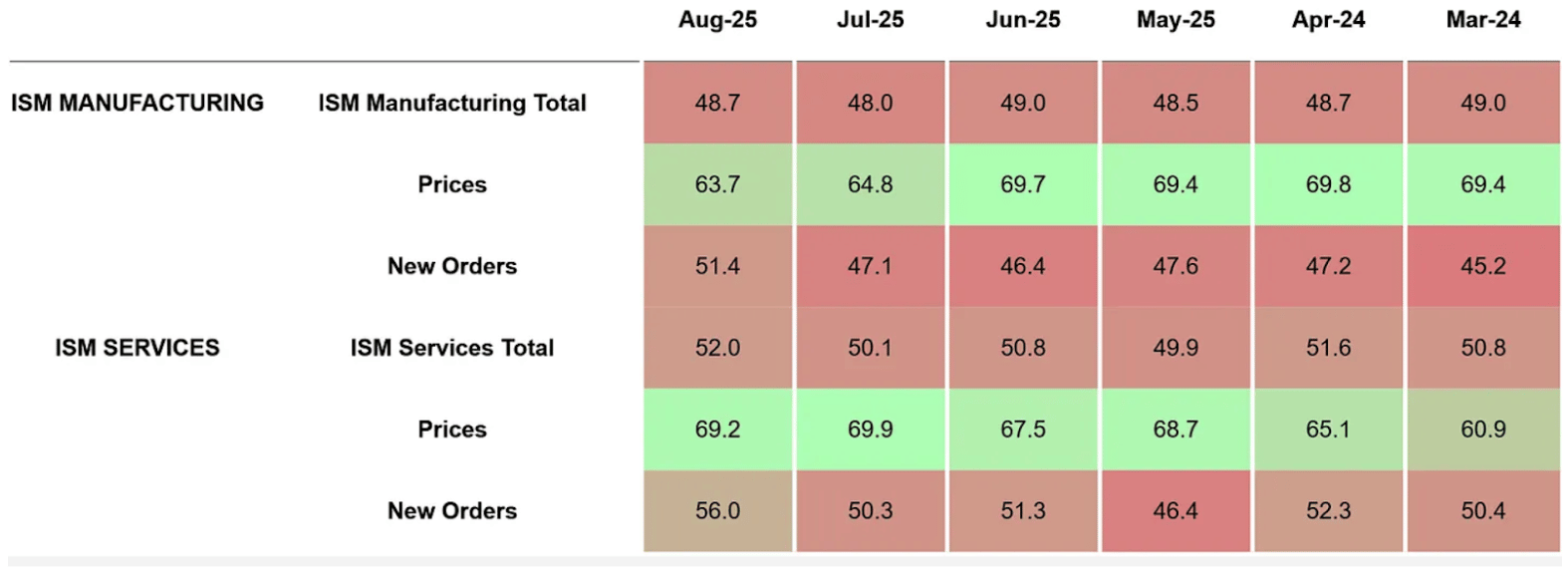Select the May-25 column header
1568x580 pixels.
pos(1176,20)
